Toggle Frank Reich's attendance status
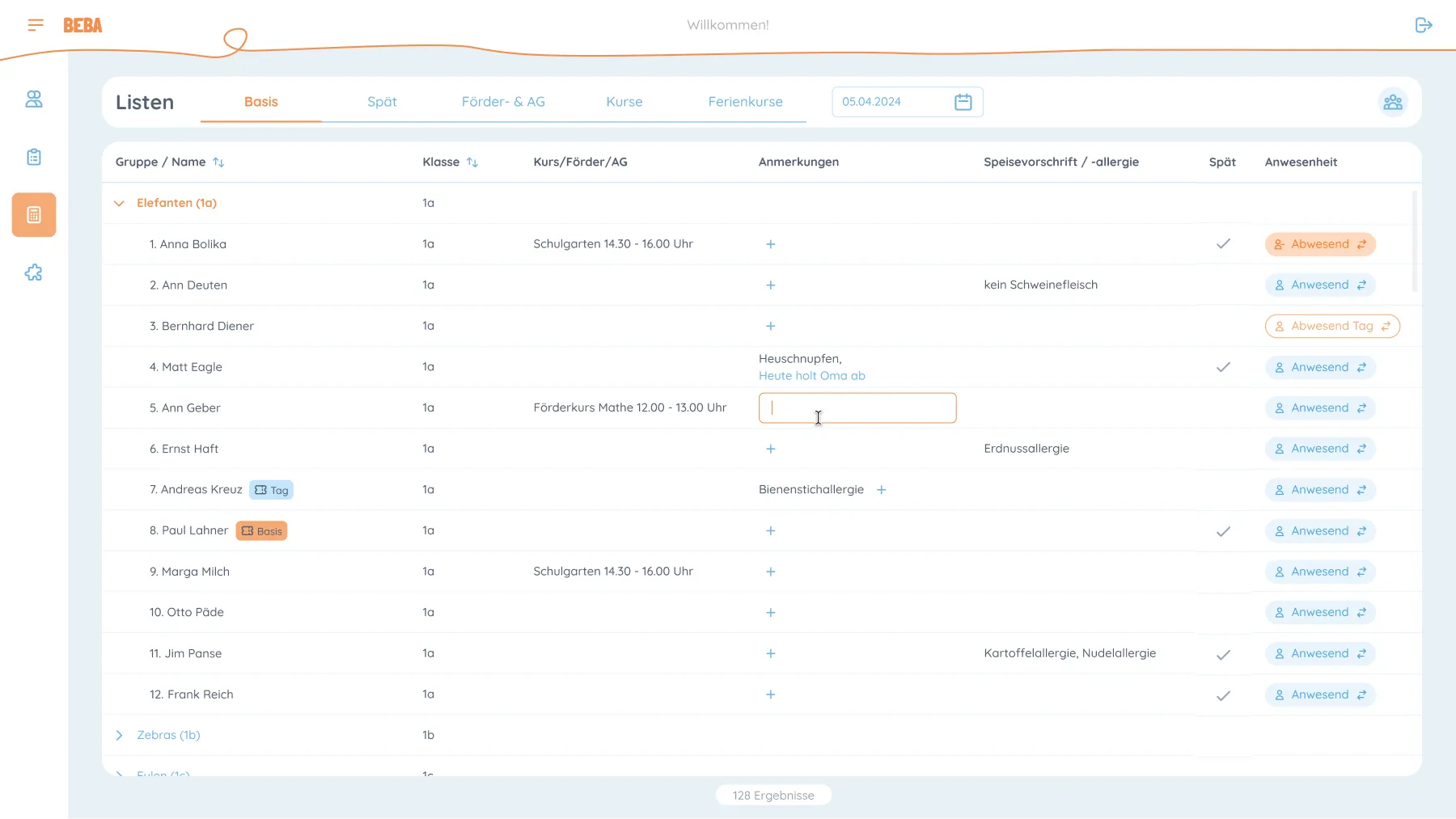 point(1320,694)
